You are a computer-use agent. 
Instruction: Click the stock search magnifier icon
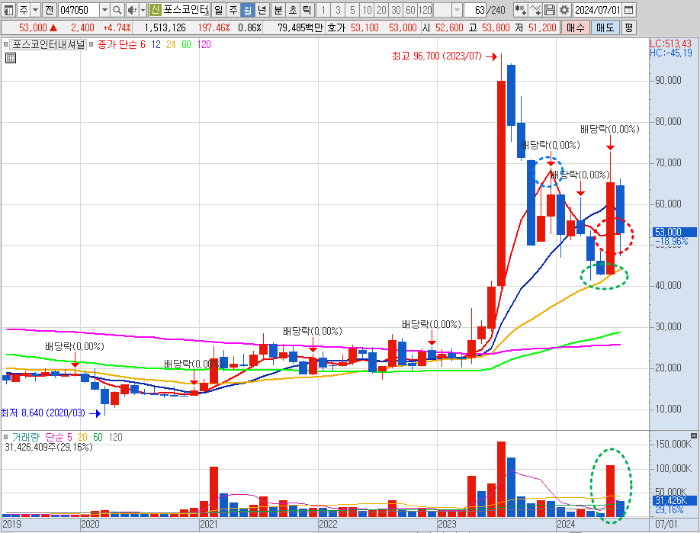pos(117,9)
